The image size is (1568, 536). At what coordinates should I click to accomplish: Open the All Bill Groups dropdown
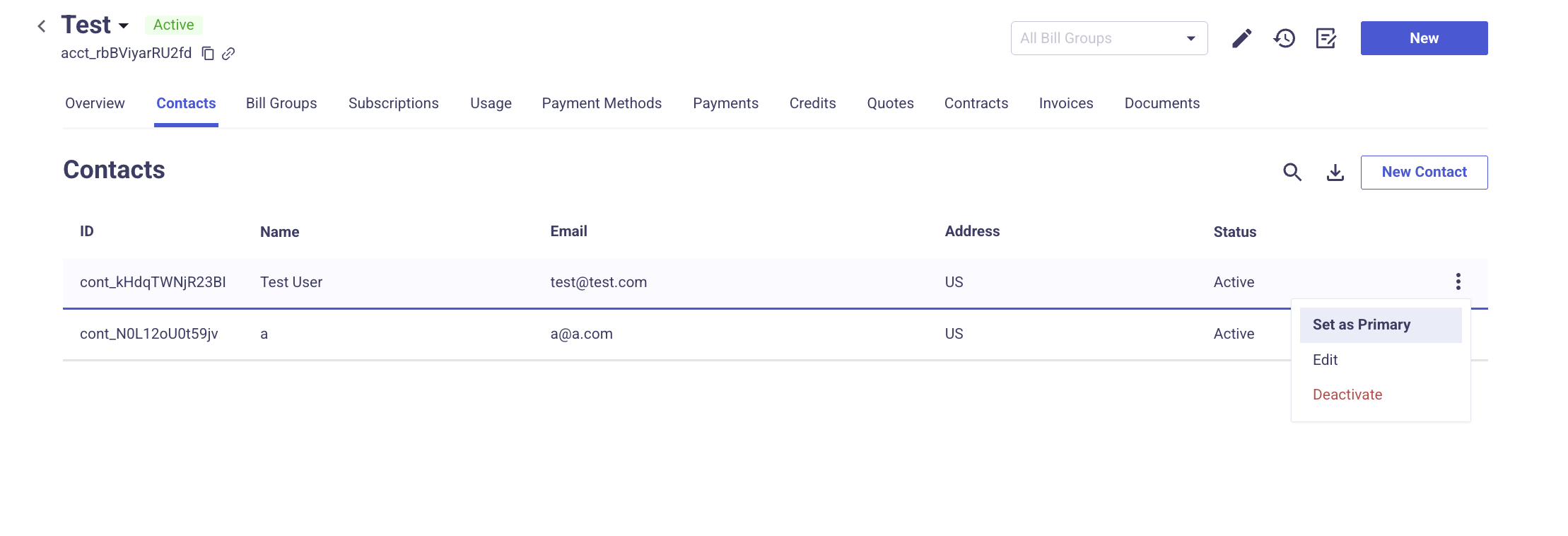(x=1109, y=38)
